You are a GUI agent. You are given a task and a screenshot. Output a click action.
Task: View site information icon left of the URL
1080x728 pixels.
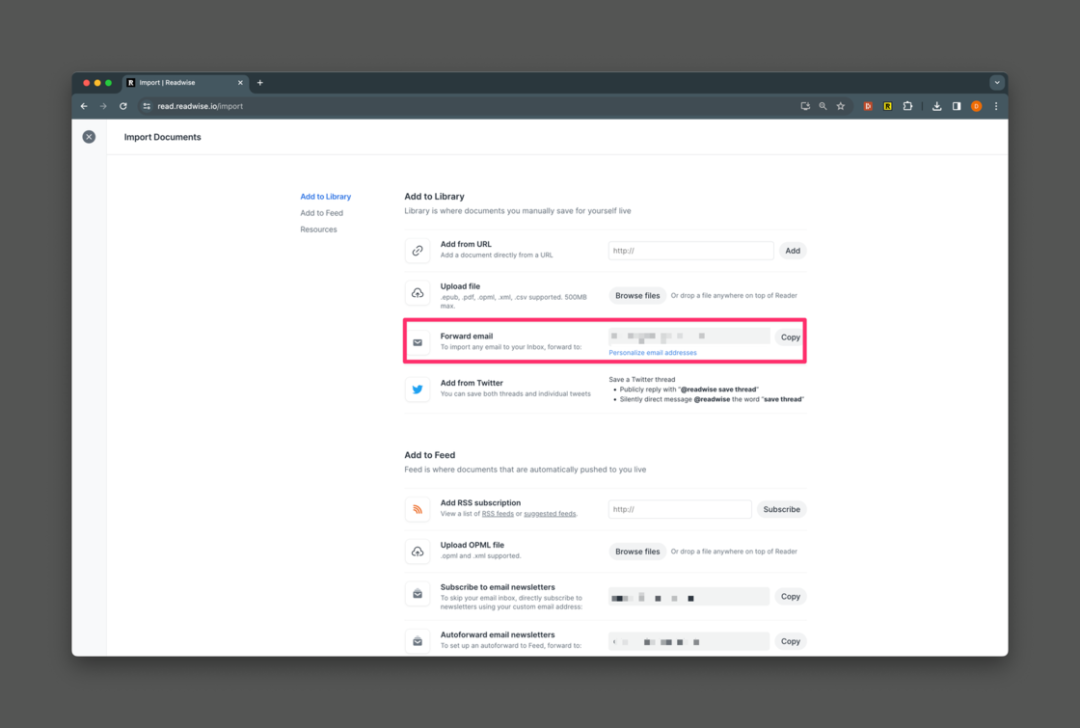pos(146,106)
